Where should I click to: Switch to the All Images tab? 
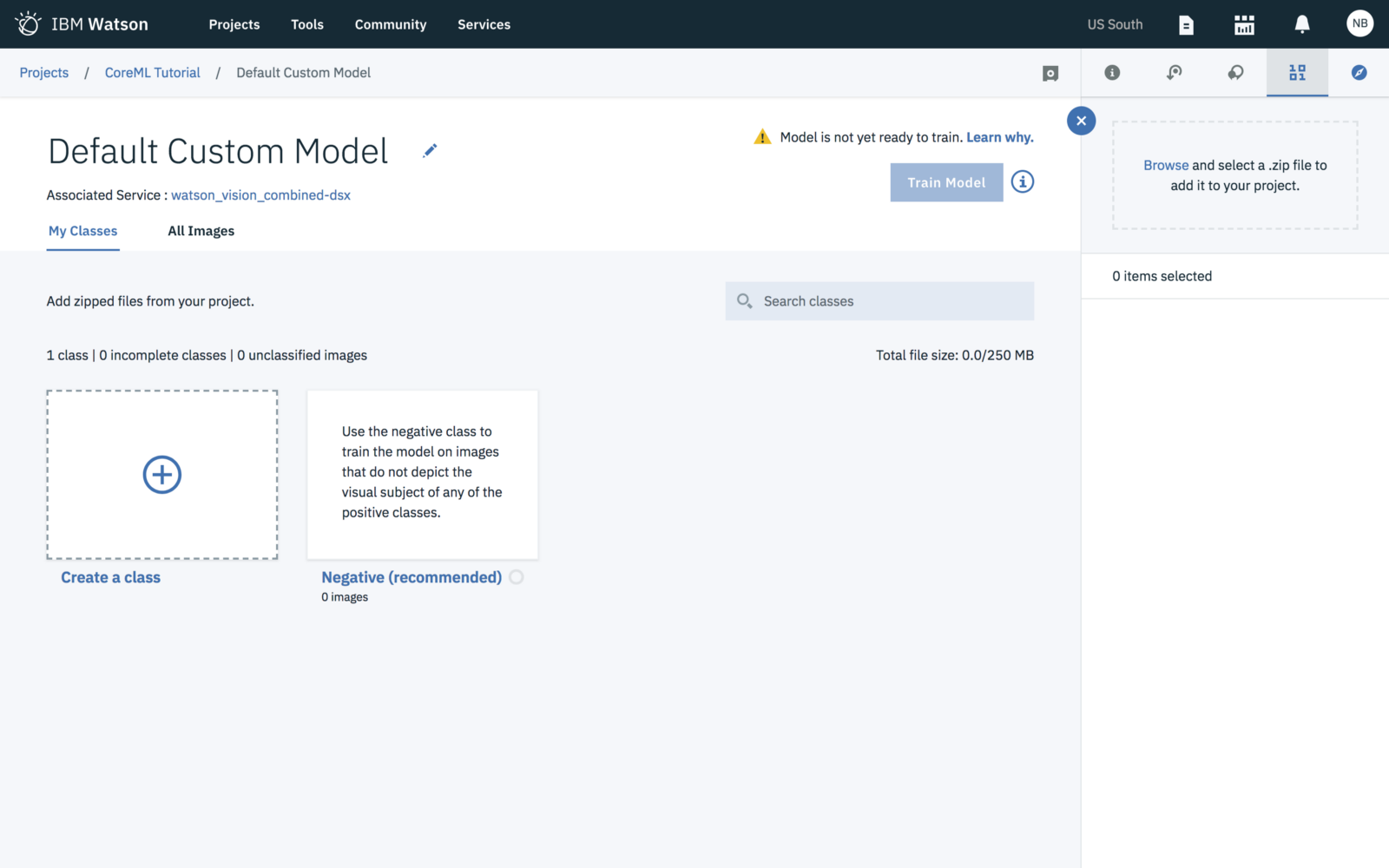pos(201,231)
